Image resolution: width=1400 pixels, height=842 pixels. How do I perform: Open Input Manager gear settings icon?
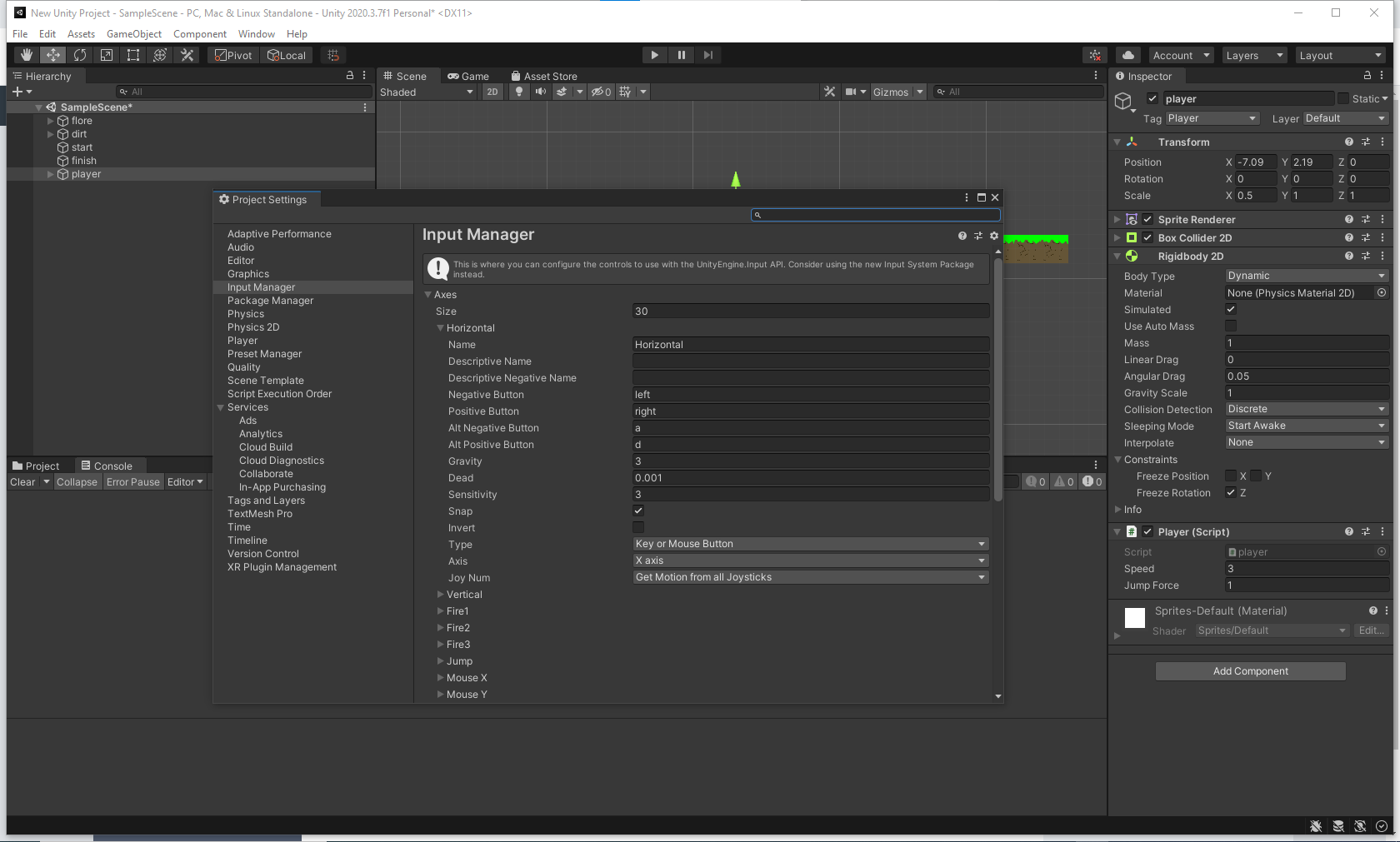coord(994,236)
